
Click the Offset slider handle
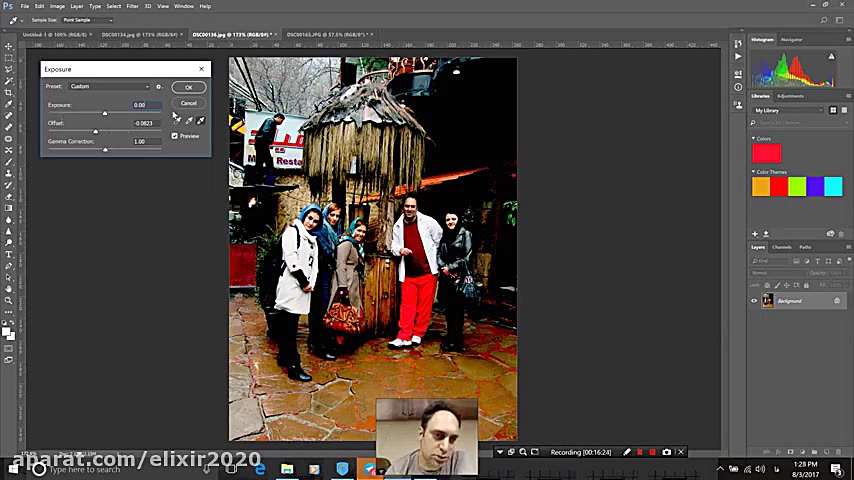(96, 131)
